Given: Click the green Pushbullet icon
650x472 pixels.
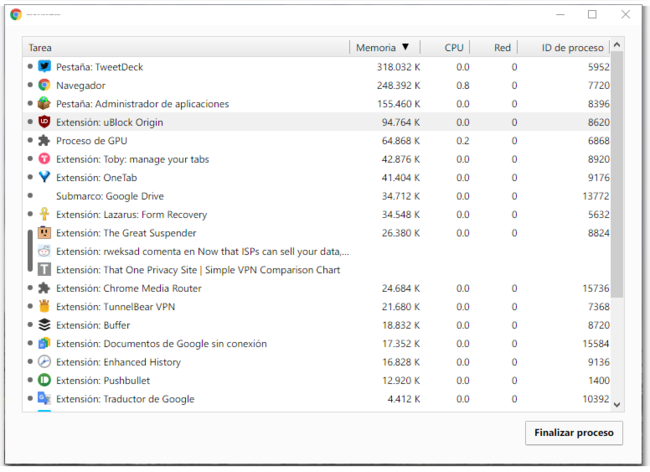Looking at the screenshot, I should [x=44, y=380].
